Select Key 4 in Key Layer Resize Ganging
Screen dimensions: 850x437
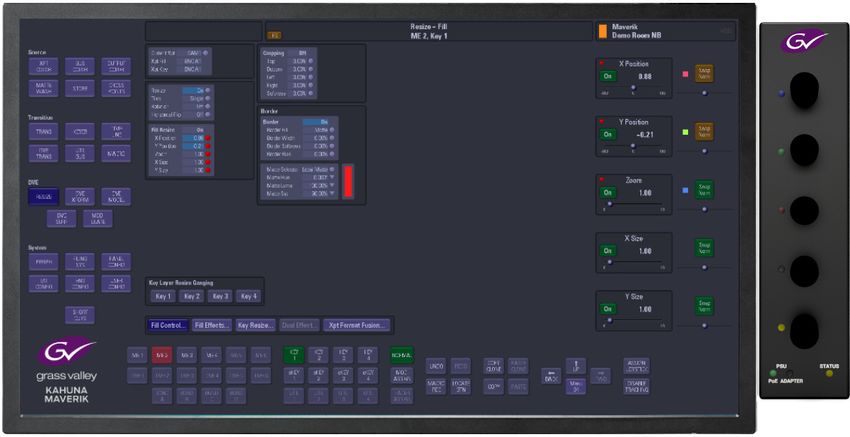click(x=249, y=296)
